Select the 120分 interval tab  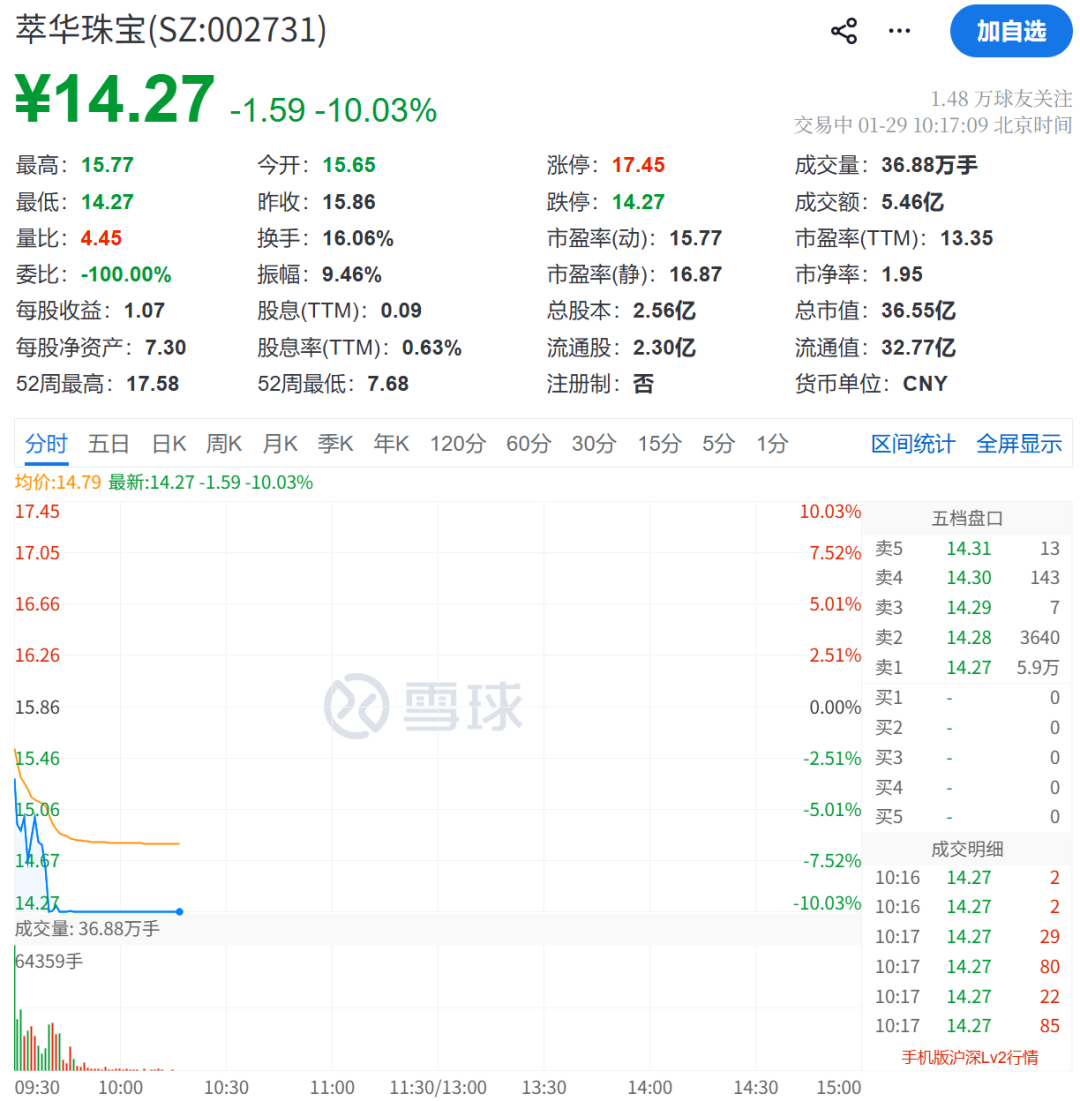tap(457, 444)
